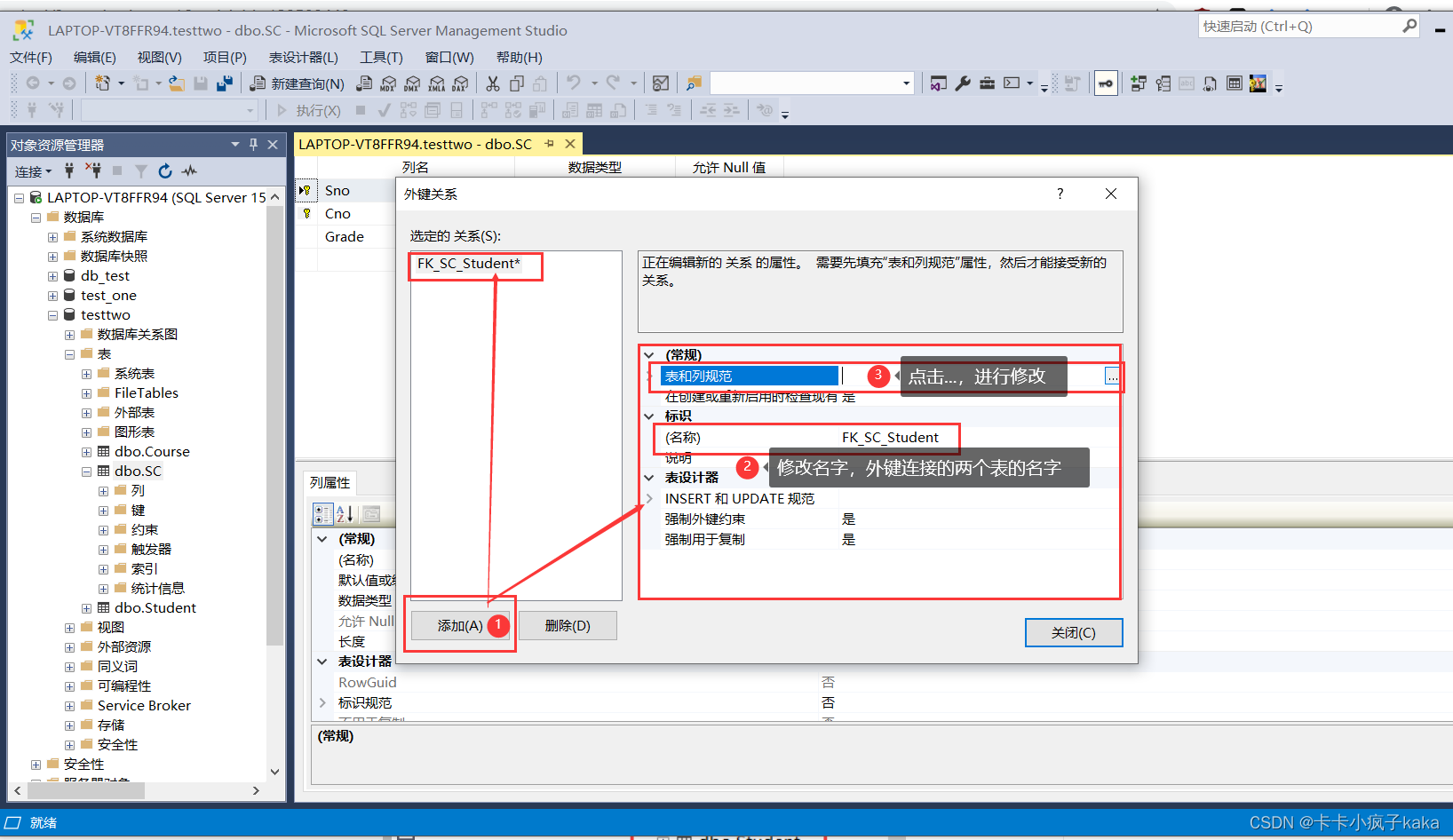Toggle pin on the dbo.SC document tab
Image resolution: width=1453 pixels, height=840 pixels.
pyautogui.click(x=549, y=144)
